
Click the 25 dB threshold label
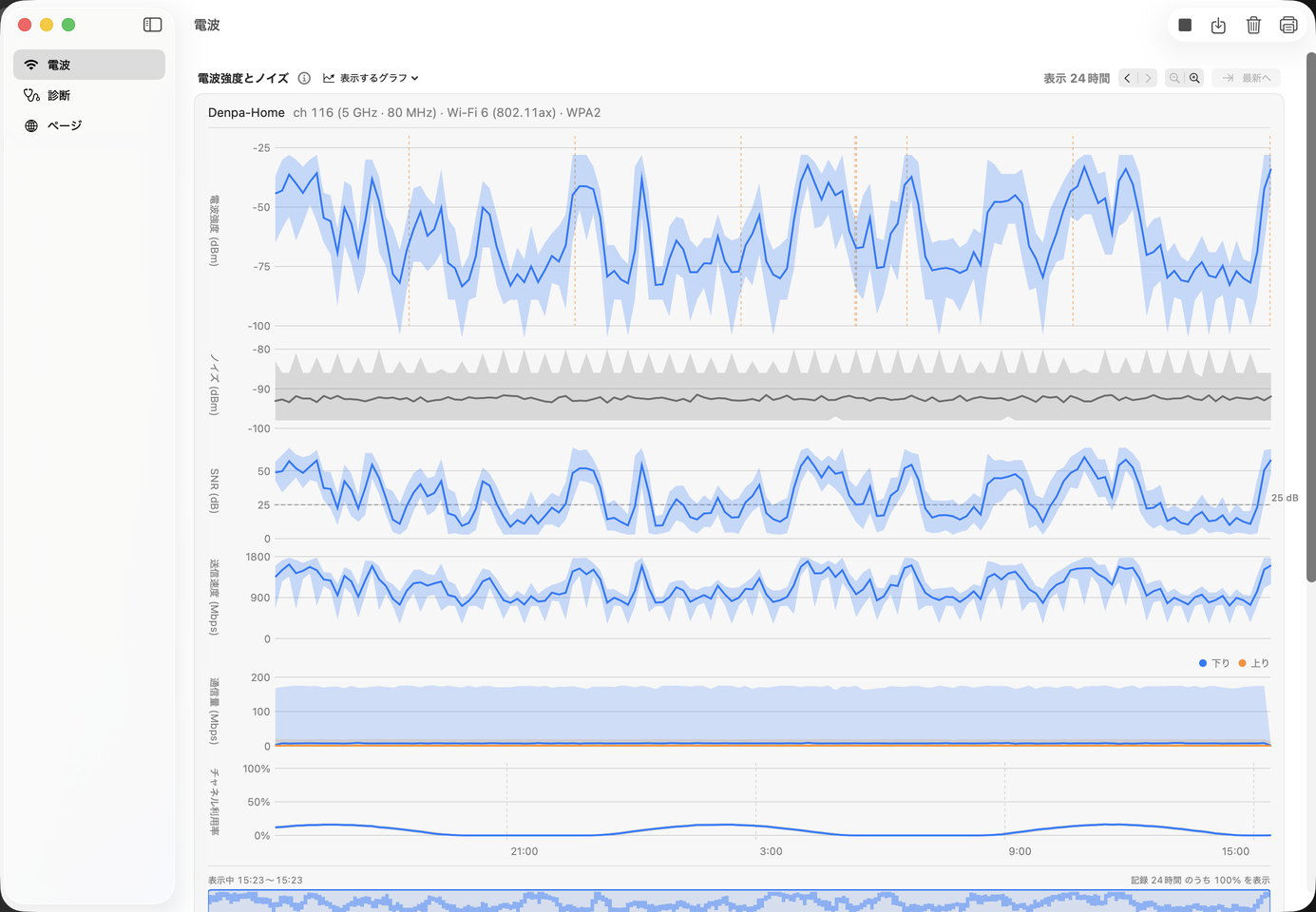tap(1285, 498)
